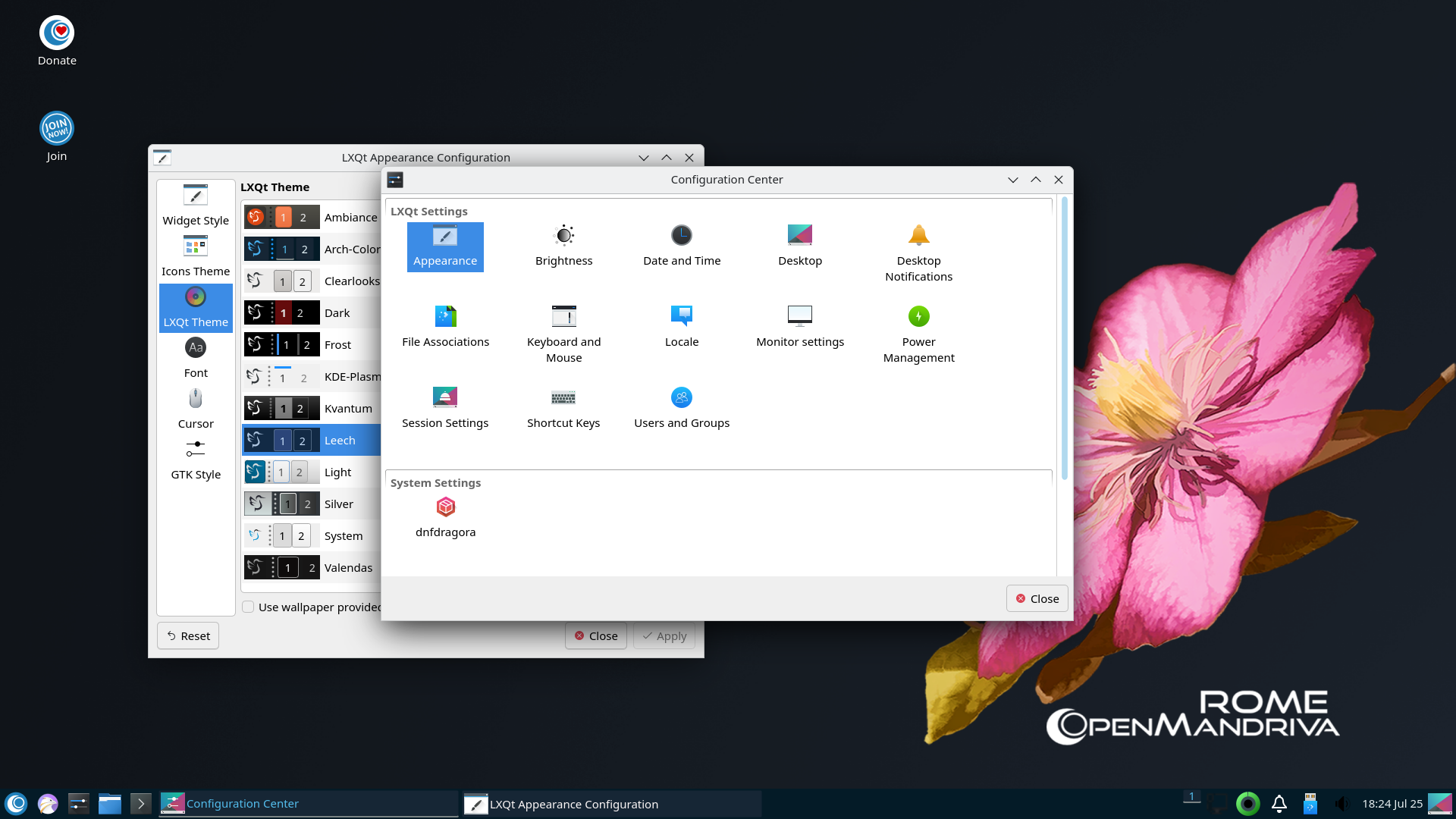Select the Frost theme
Image resolution: width=1456 pixels, height=819 pixels.
312,344
